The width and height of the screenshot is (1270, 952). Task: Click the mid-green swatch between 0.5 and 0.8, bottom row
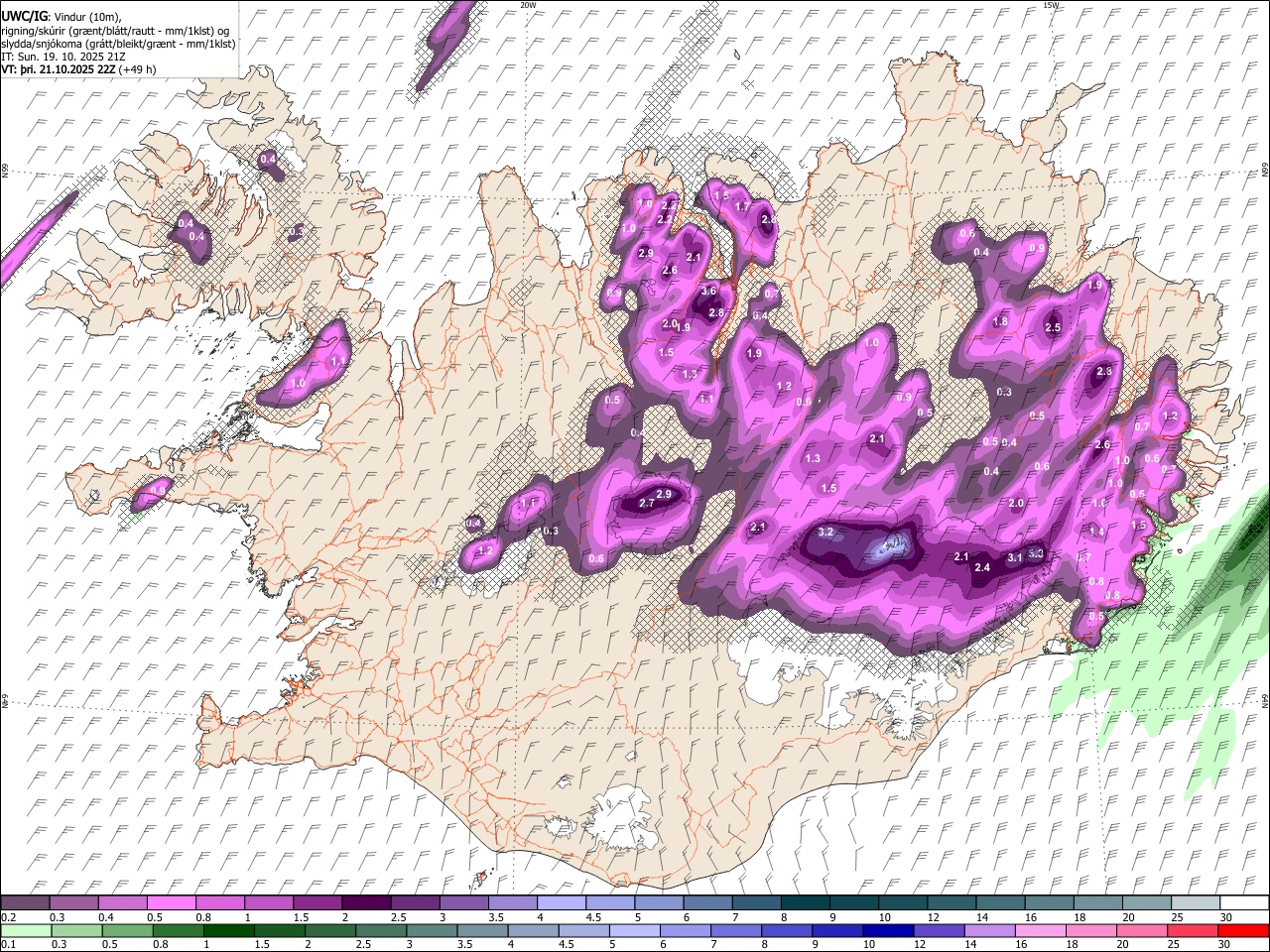127,930
